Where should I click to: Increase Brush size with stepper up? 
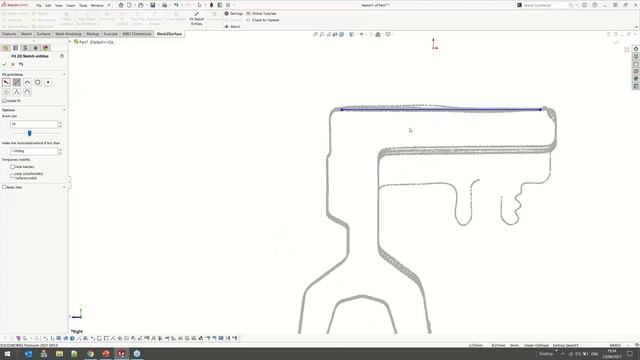pos(60,122)
